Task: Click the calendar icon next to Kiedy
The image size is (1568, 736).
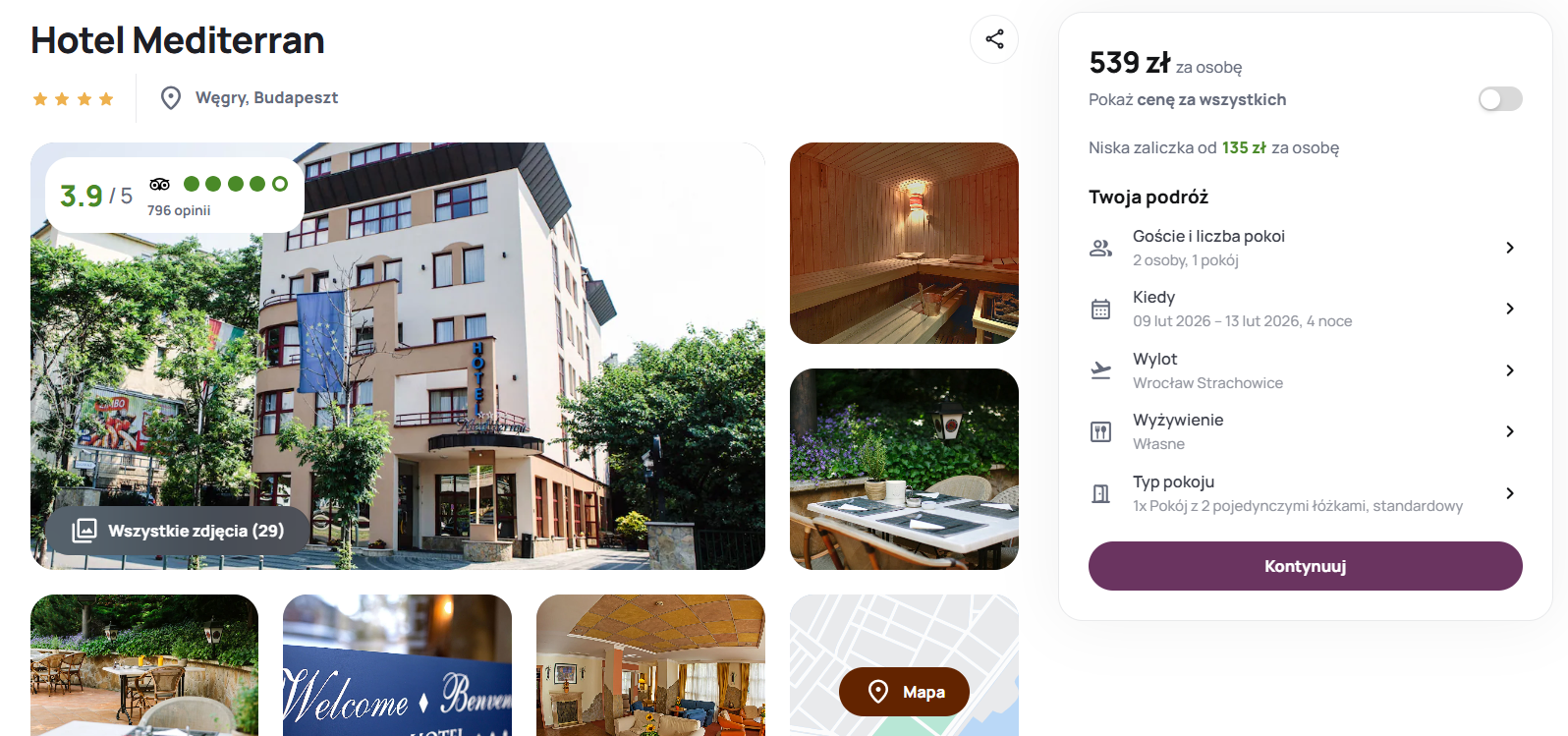Action: point(1100,310)
